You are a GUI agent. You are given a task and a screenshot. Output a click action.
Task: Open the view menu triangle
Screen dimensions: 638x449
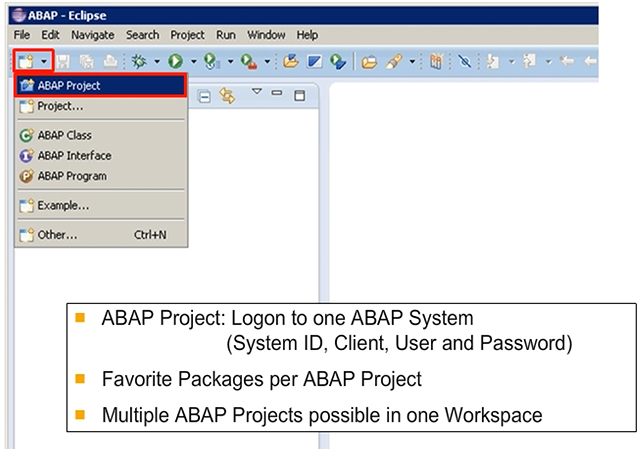pyautogui.click(x=256, y=93)
